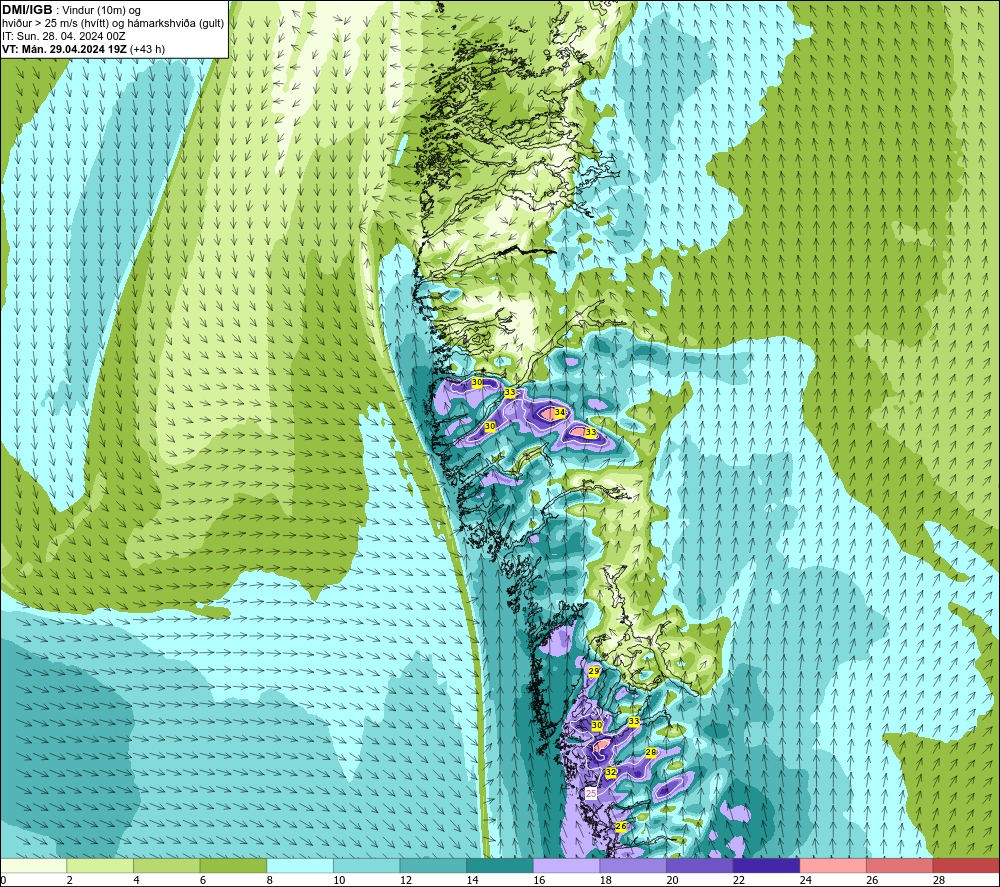This screenshot has width=1000, height=887.
Task: Click the legend scale number "2"
Action: [69, 881]
